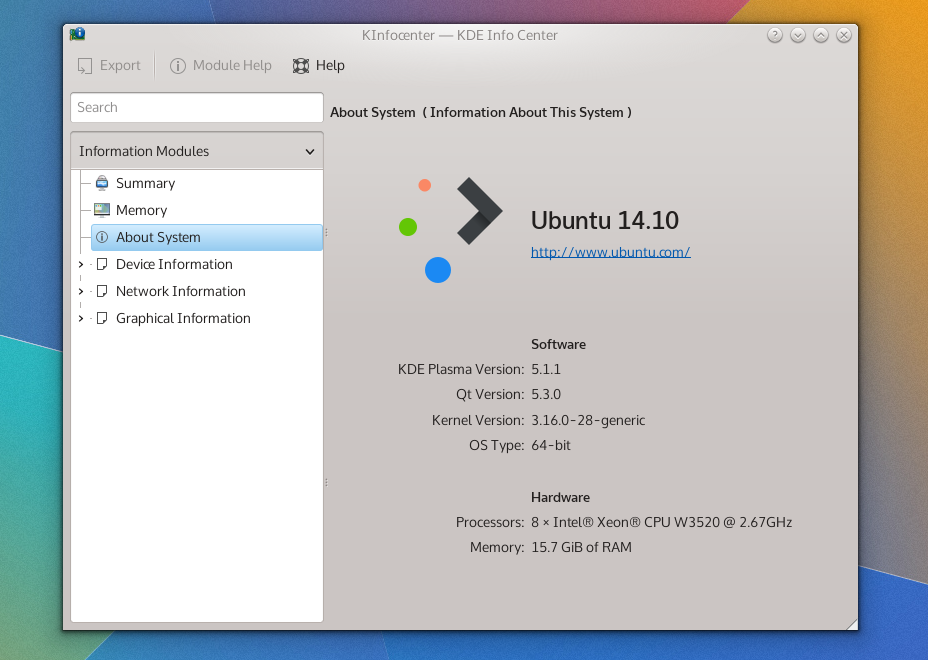The width and height of the screenshot is (928, 660).
Task: Click the Software section heading
Action: point(558,345)
